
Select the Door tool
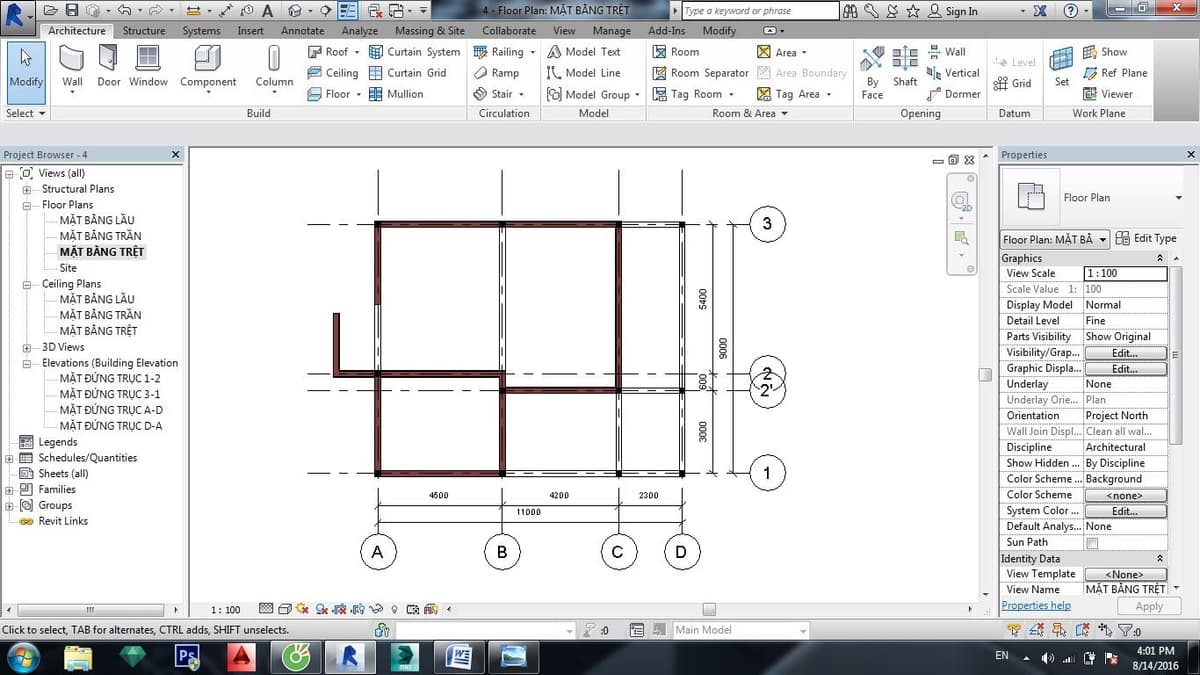tap(108, 68)
